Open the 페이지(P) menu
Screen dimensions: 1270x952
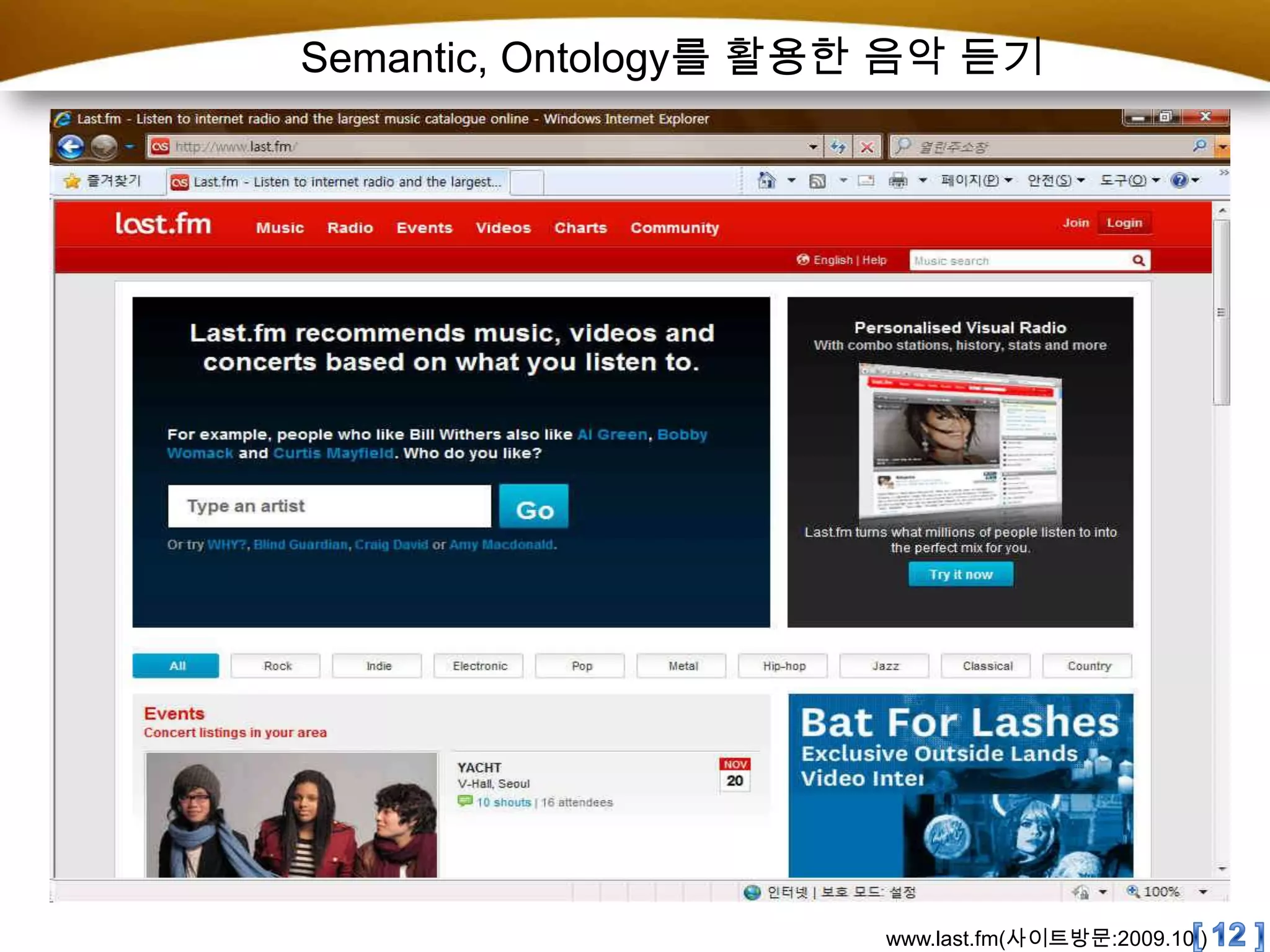976,180
